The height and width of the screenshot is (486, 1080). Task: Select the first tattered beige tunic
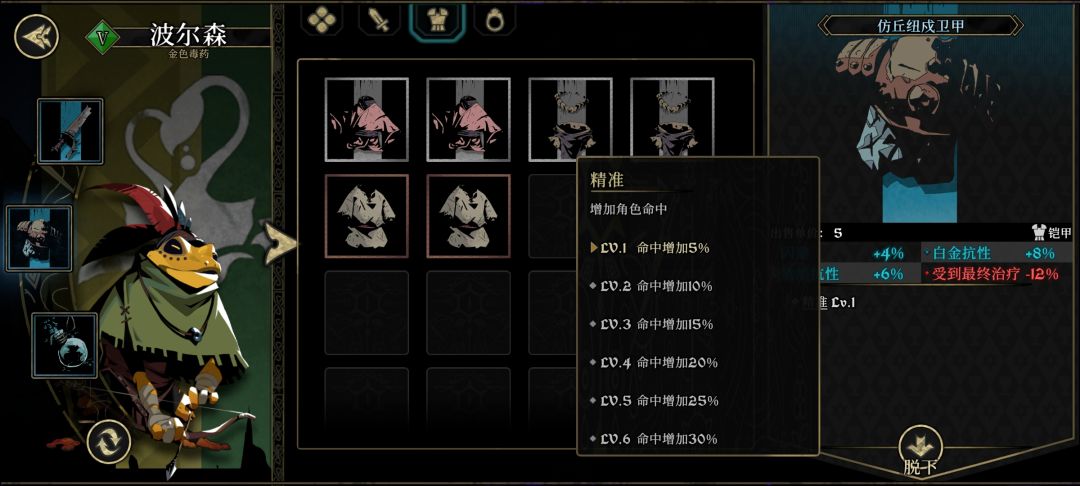(366, 216)
